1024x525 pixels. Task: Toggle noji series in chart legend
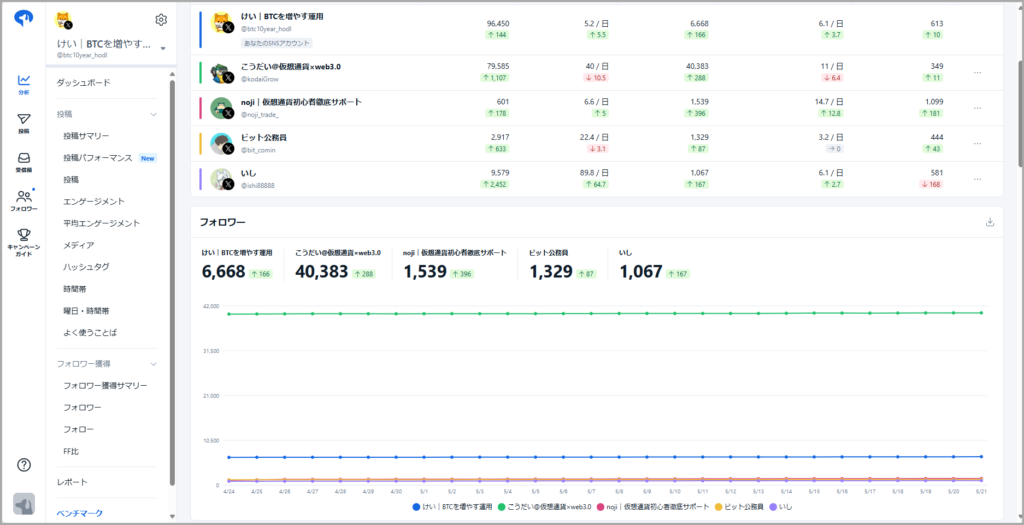point(652,507)
